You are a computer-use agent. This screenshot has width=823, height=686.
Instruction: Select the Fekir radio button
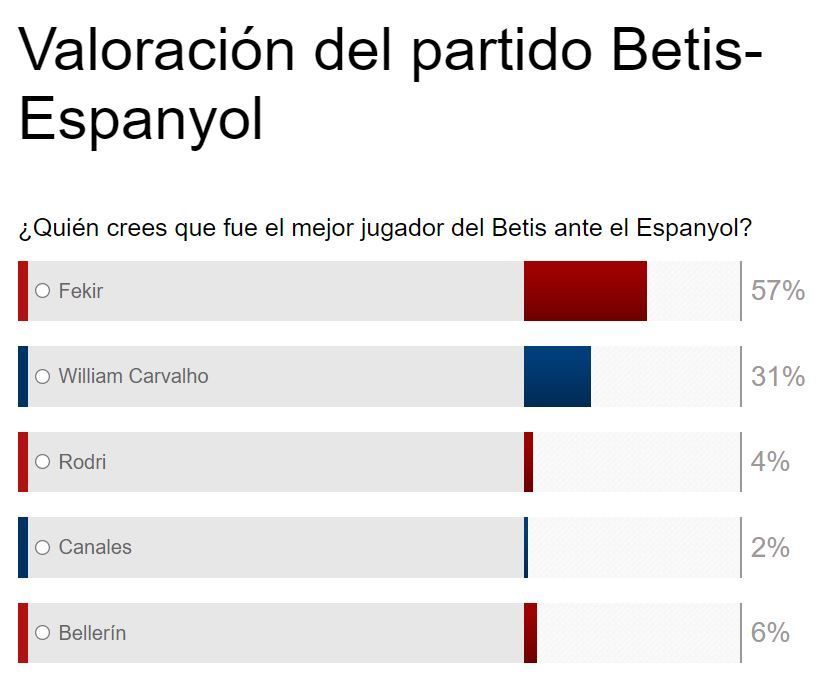coord(43,291)
